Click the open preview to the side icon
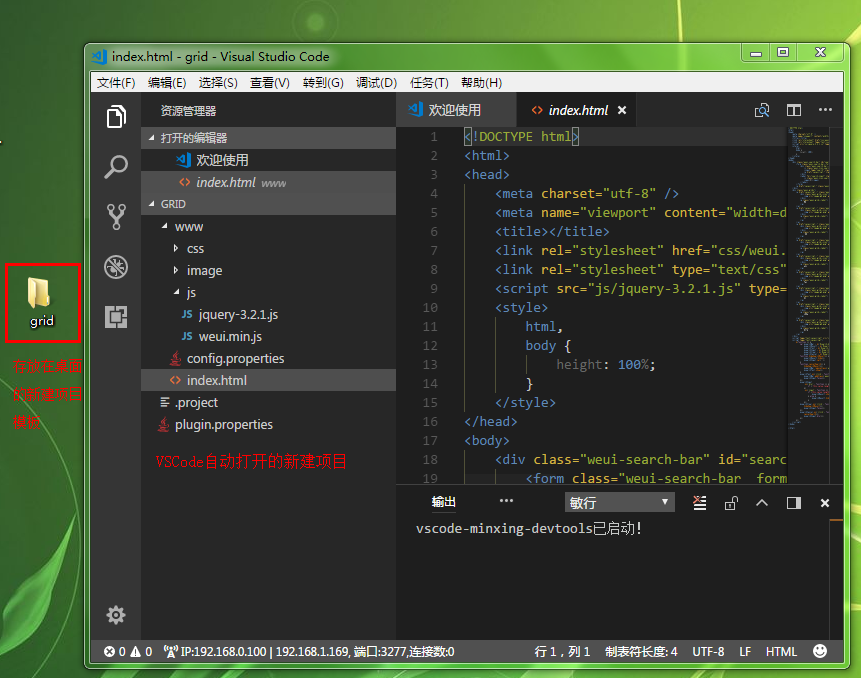861x678 pixels. click(x=762, y=110)
